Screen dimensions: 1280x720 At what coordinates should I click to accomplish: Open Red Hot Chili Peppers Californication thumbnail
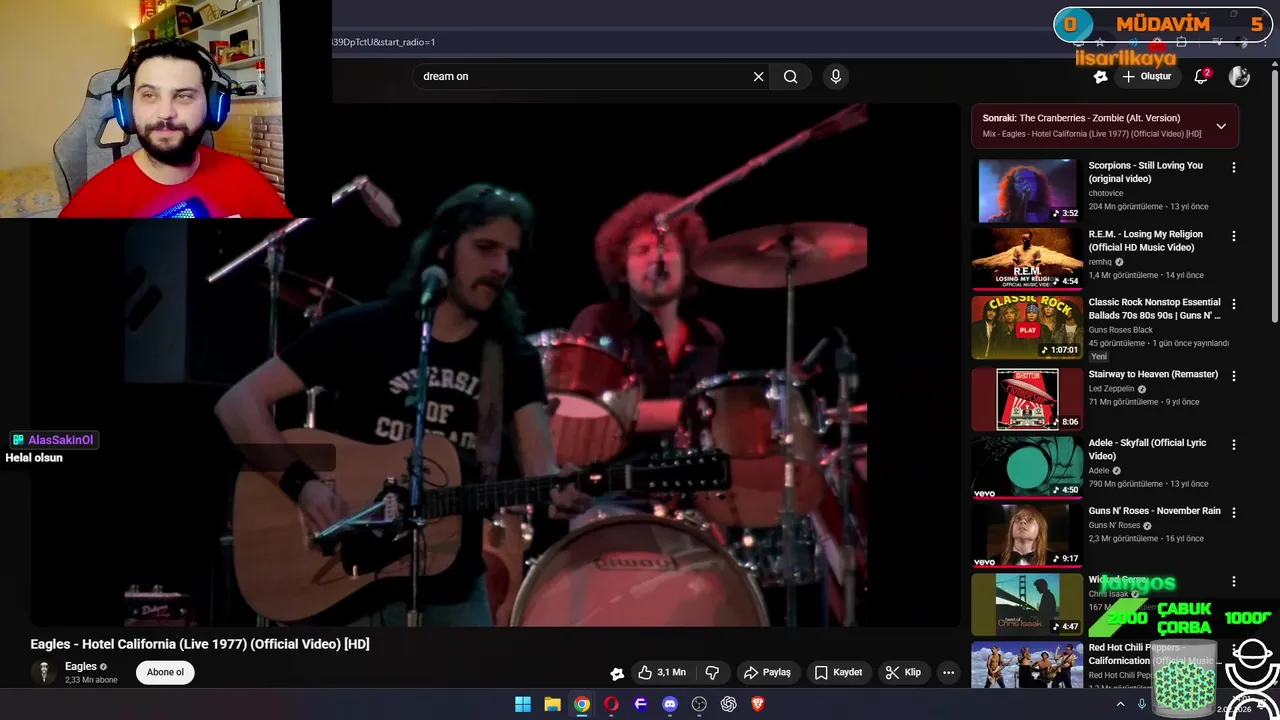pyautogui.click(x=1027, y=664)
